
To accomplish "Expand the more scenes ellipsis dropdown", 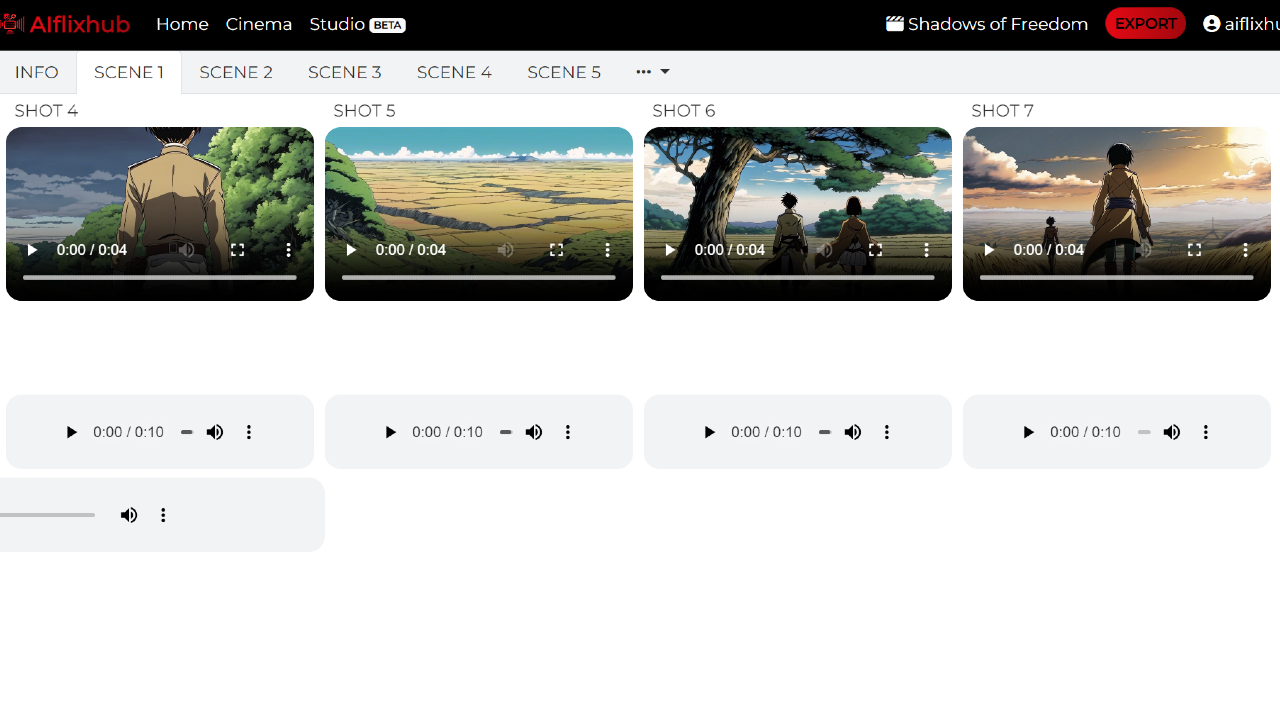I will pos(653,72).
